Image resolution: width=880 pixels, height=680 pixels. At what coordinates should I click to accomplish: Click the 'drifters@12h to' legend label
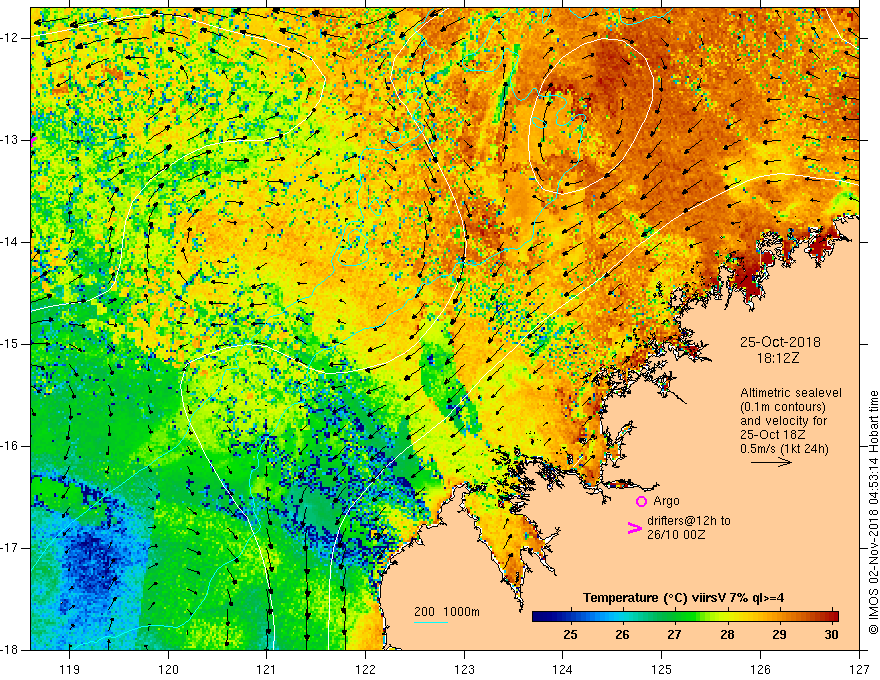coord(689,521)
